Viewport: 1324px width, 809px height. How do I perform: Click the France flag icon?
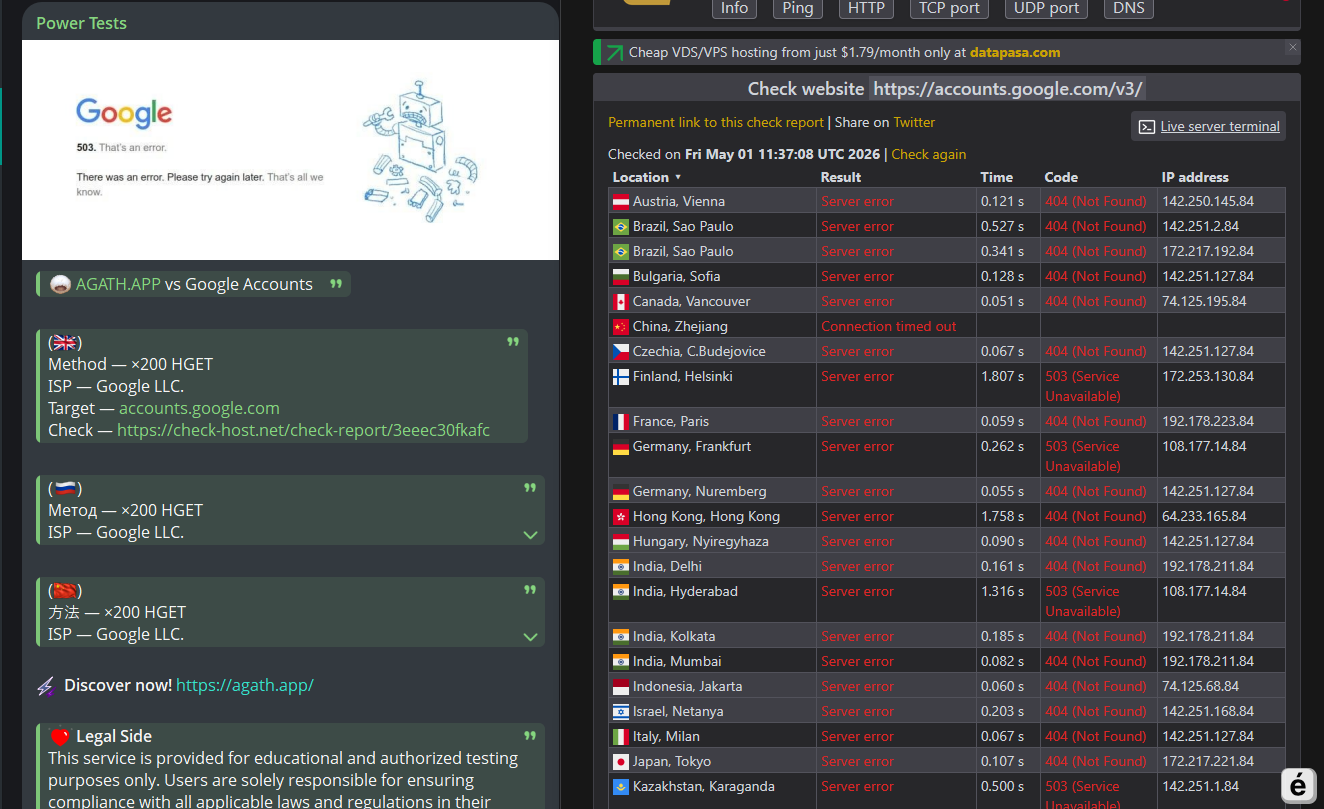click(x=621, y=421)
